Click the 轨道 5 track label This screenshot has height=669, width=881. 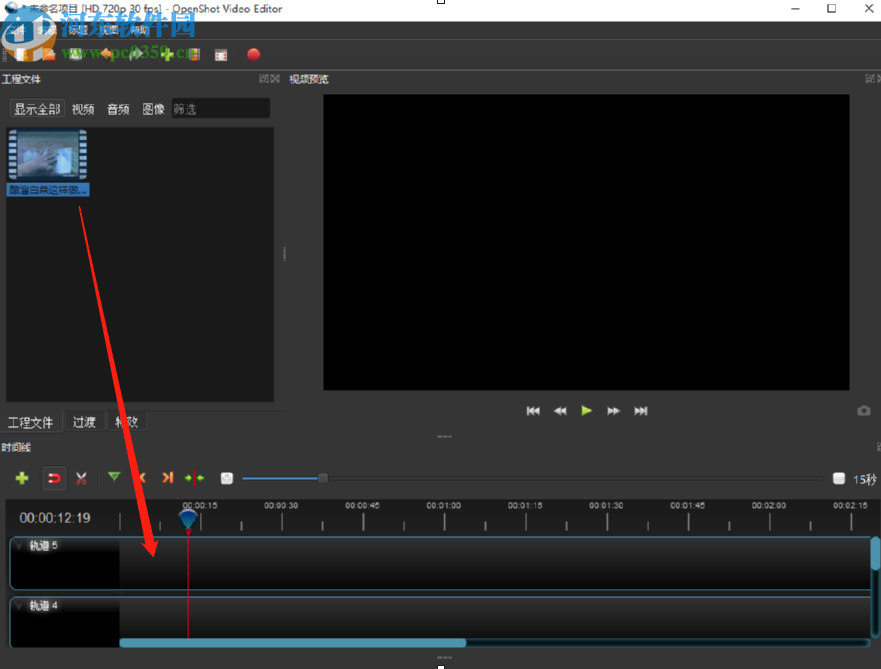click(x=44, y=545)
